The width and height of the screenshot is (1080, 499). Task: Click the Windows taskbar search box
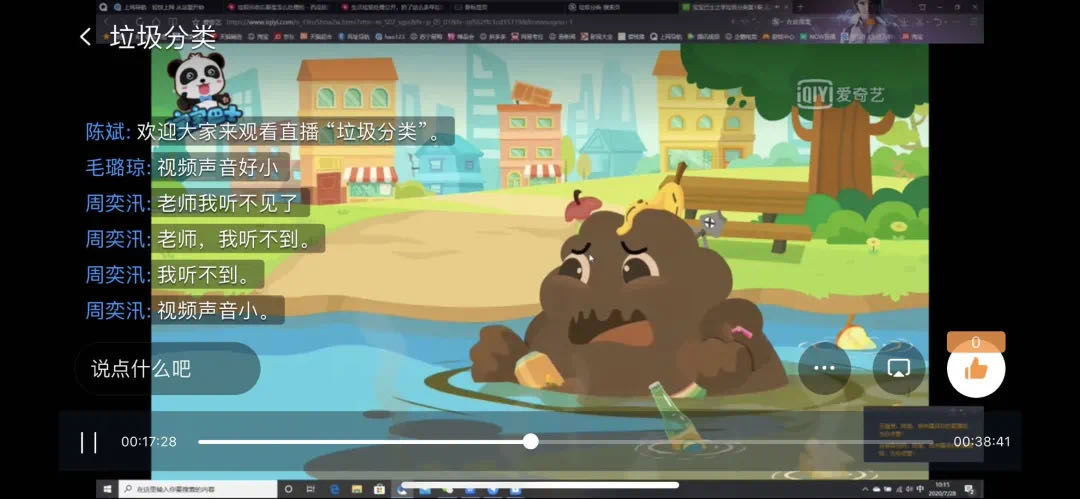[x=198, y=489]
